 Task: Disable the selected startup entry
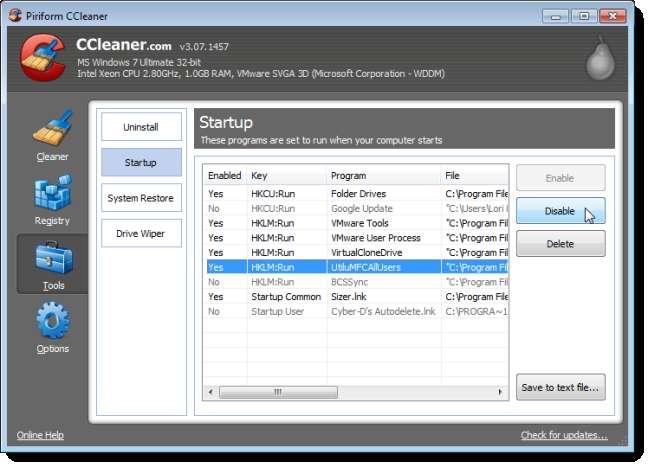point(560,211)
